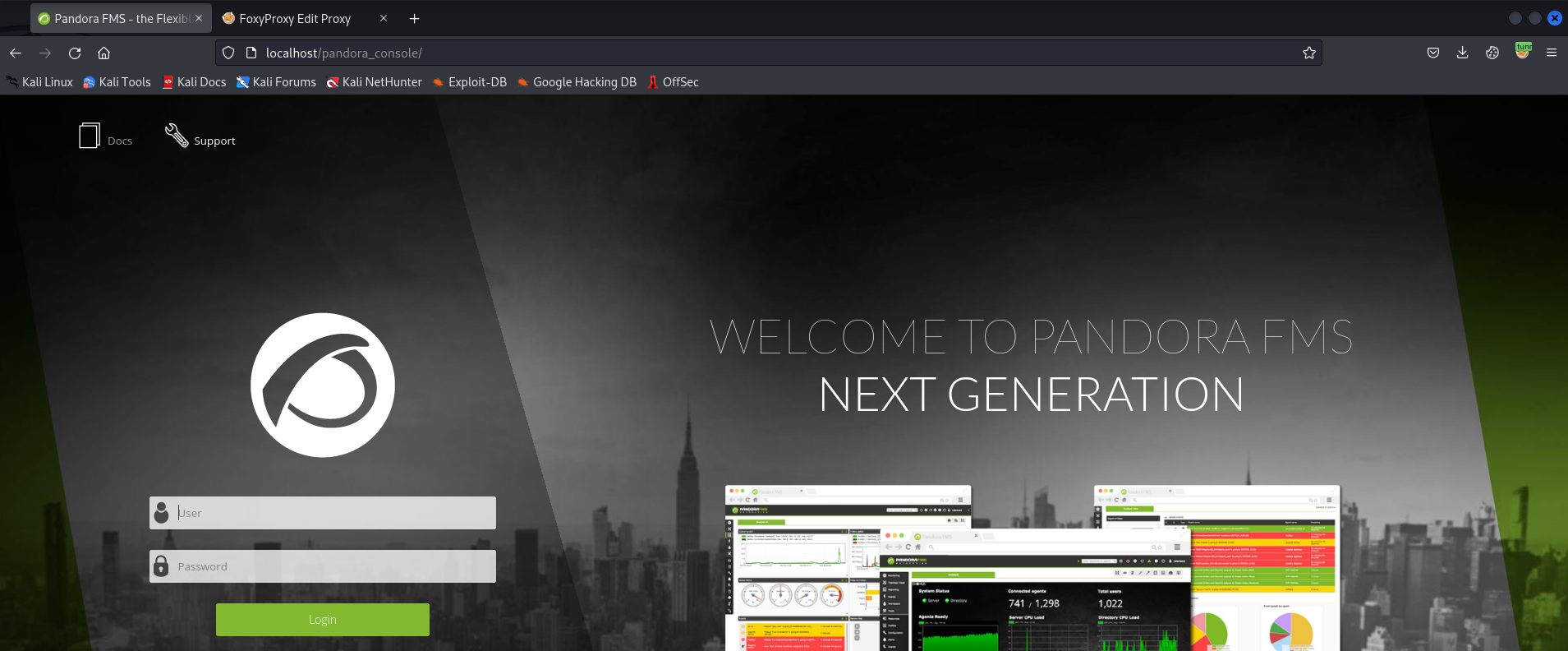Viewport: 1568px width, 651px height.
Task: Open the Kali NetHunter bookmark
Action: point(375,82)
